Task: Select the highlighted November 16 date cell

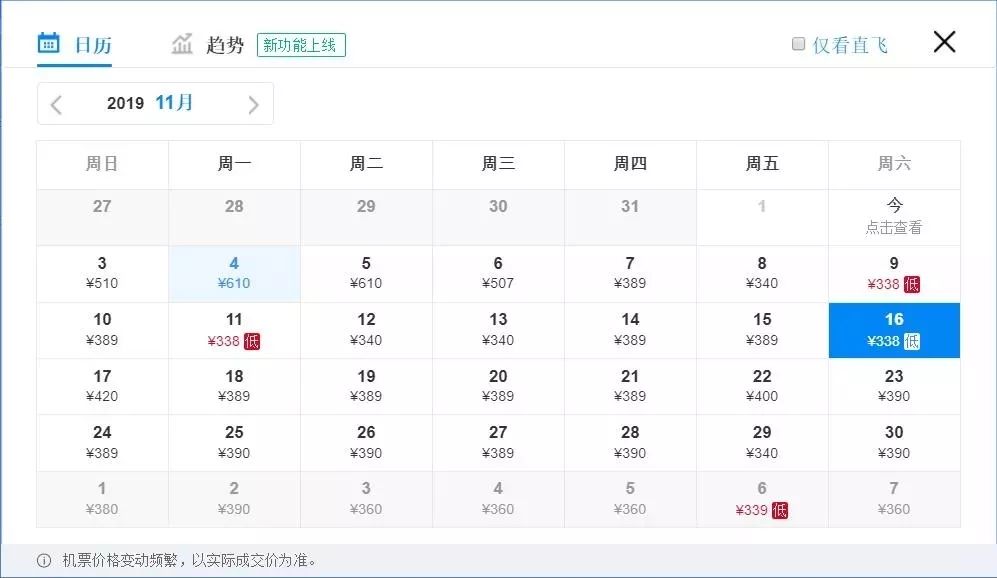Action: pos(894,330)
